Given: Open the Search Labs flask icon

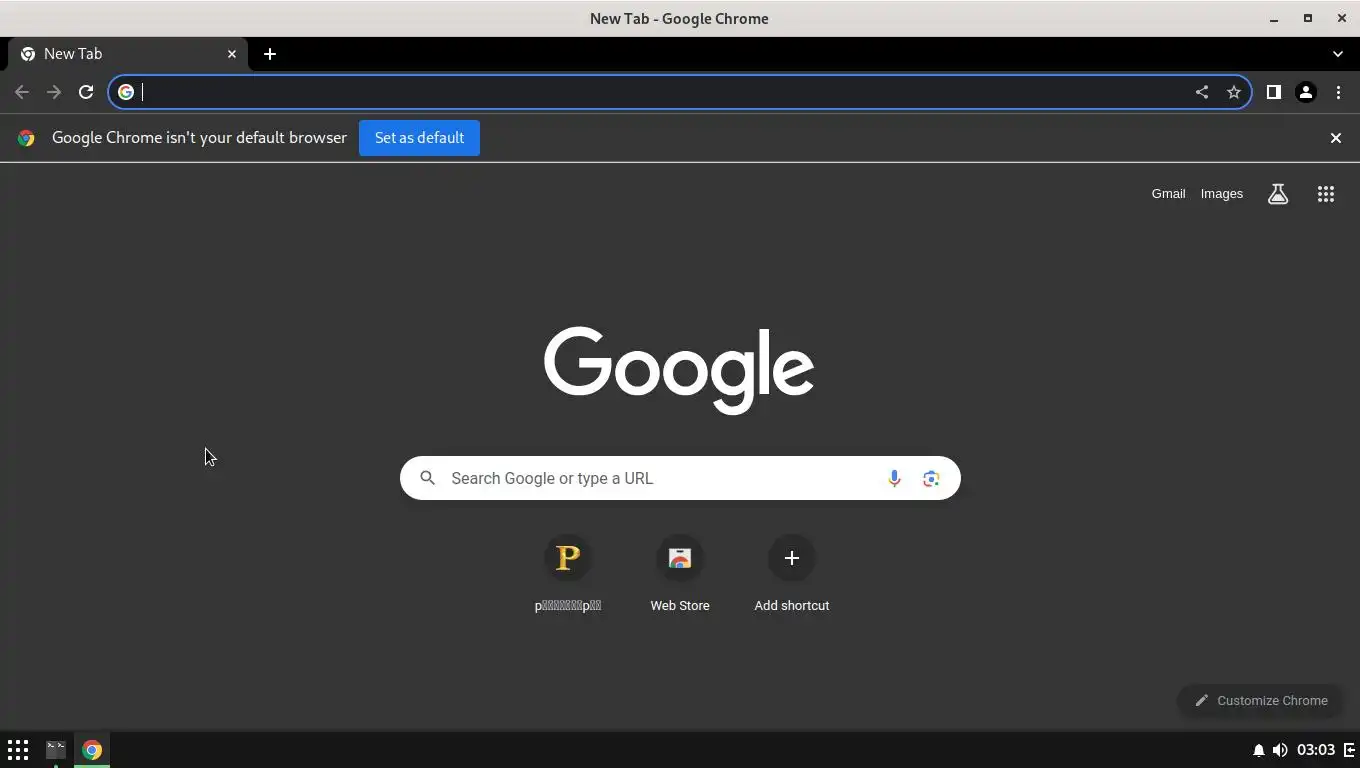Looking at the screenshot, I should pos(1278,194).
